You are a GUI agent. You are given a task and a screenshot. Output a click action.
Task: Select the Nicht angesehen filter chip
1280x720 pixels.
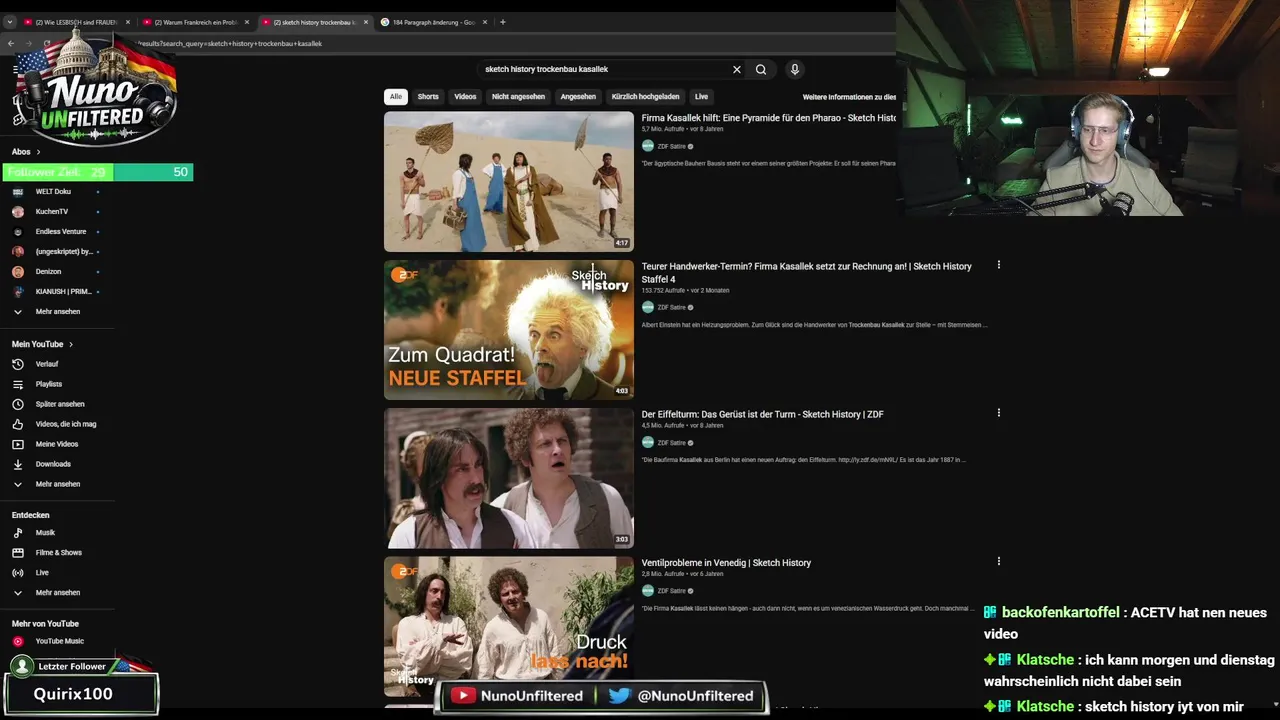coord(518,97)
